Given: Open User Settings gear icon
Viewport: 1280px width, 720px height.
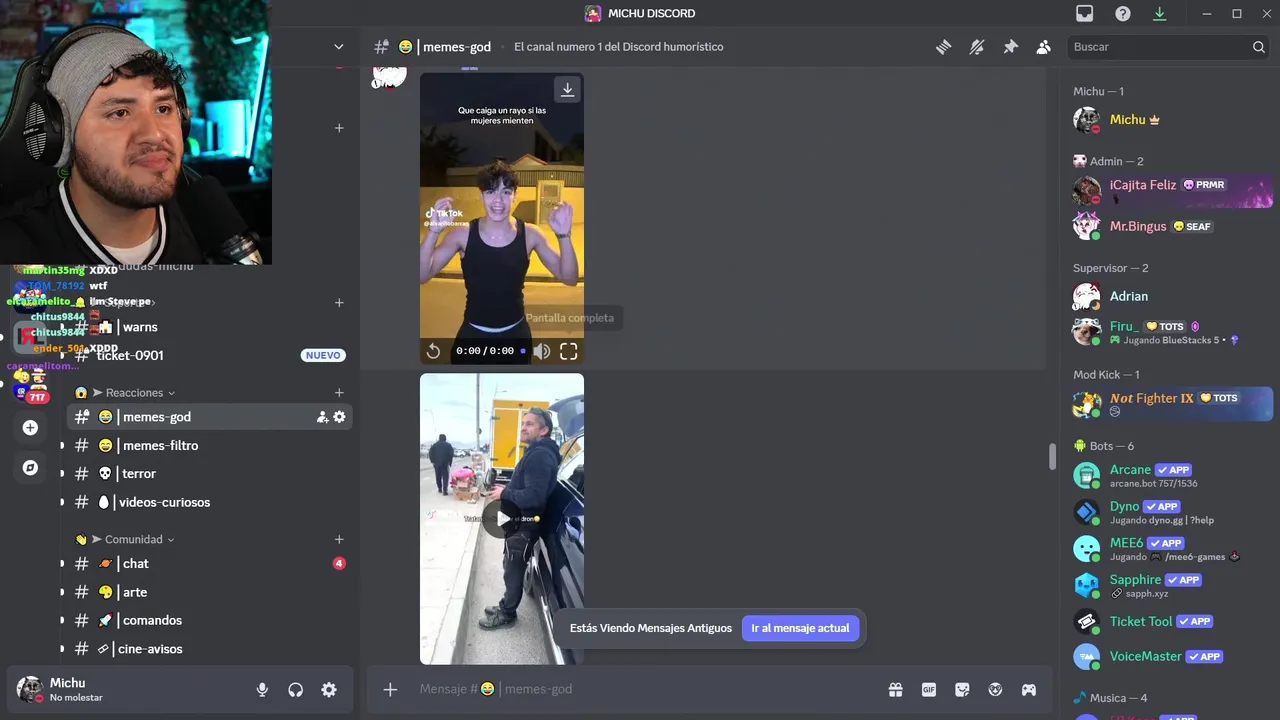Looking at the screenshot, I should tap(329, 689).
